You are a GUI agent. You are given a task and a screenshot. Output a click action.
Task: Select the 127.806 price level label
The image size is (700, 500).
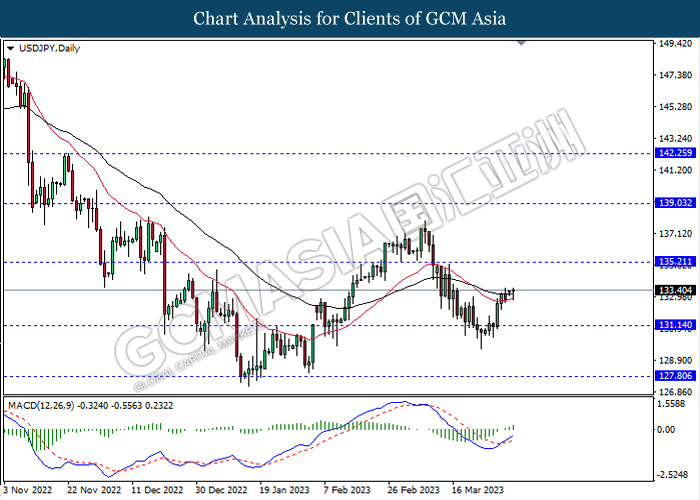point(675,376)
